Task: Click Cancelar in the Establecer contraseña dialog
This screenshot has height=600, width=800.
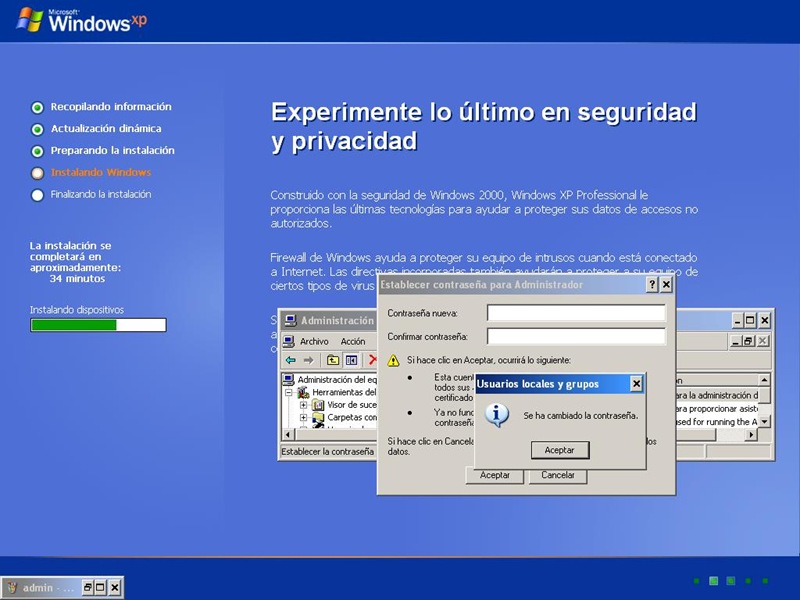Action: coord(558,475)
